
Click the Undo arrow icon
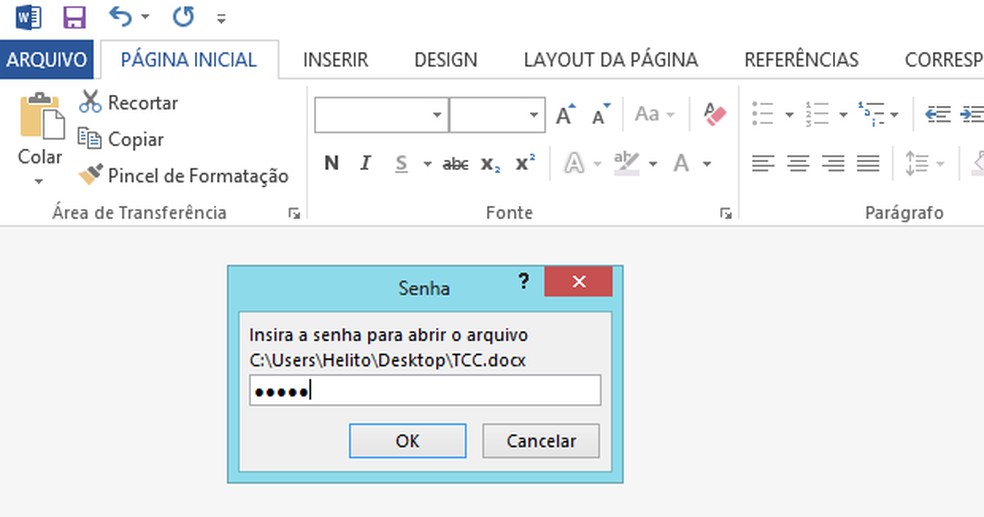click(120, 17)
